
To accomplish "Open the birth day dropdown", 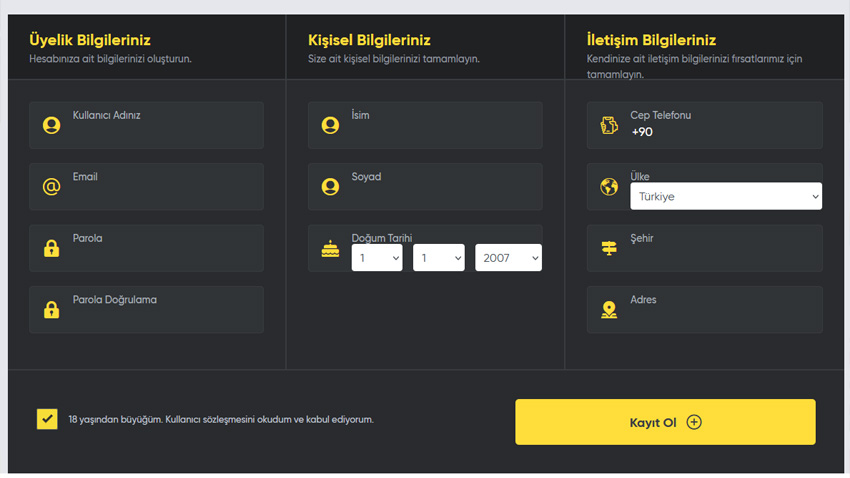I will coord(376,258).
